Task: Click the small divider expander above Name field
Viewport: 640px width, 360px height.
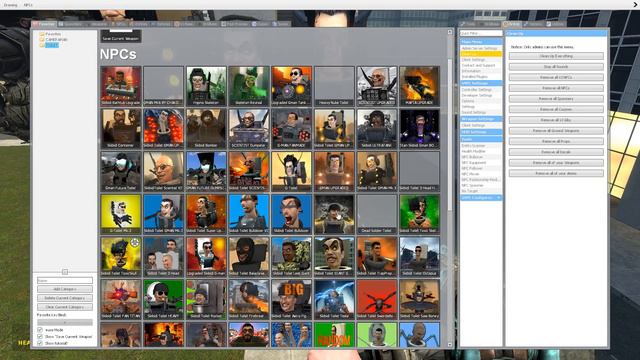Action: pos(65,272)
